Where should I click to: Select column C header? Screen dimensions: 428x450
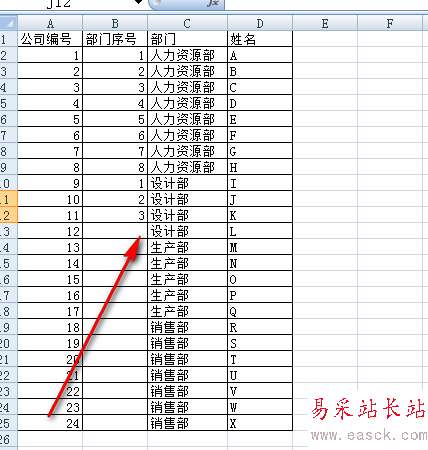click(x=187, y=23)
